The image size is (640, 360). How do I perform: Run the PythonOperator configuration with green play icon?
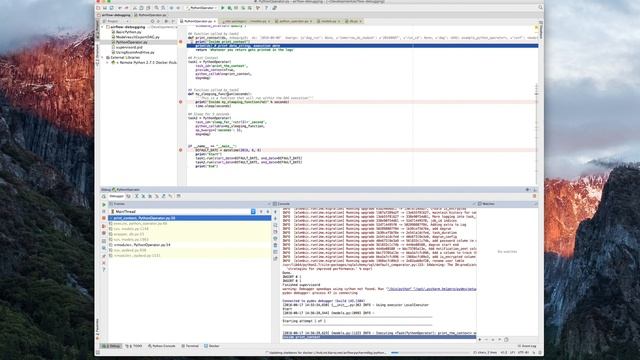point(223,8)
